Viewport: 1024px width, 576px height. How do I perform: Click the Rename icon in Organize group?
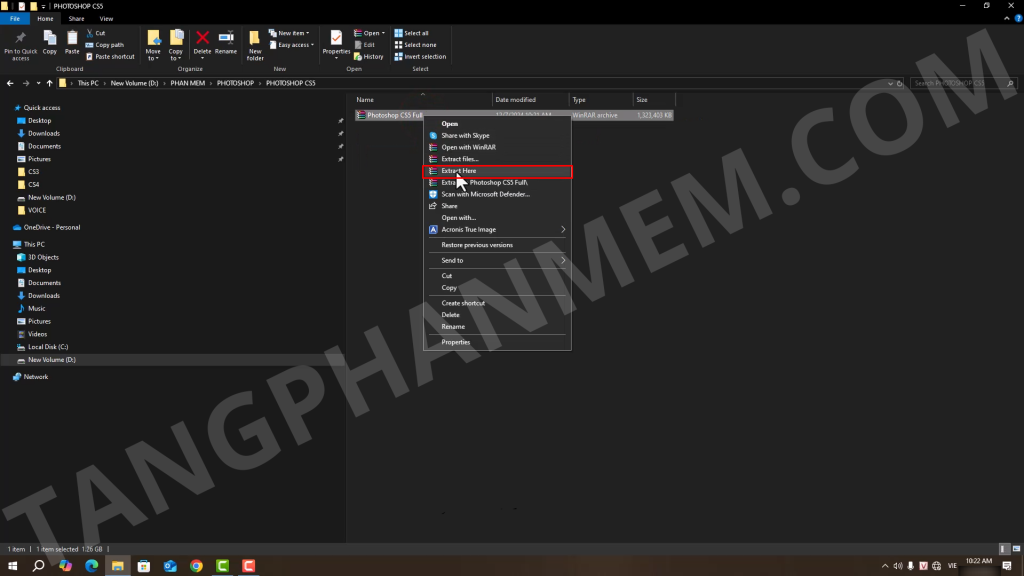(x=226, y=41)
